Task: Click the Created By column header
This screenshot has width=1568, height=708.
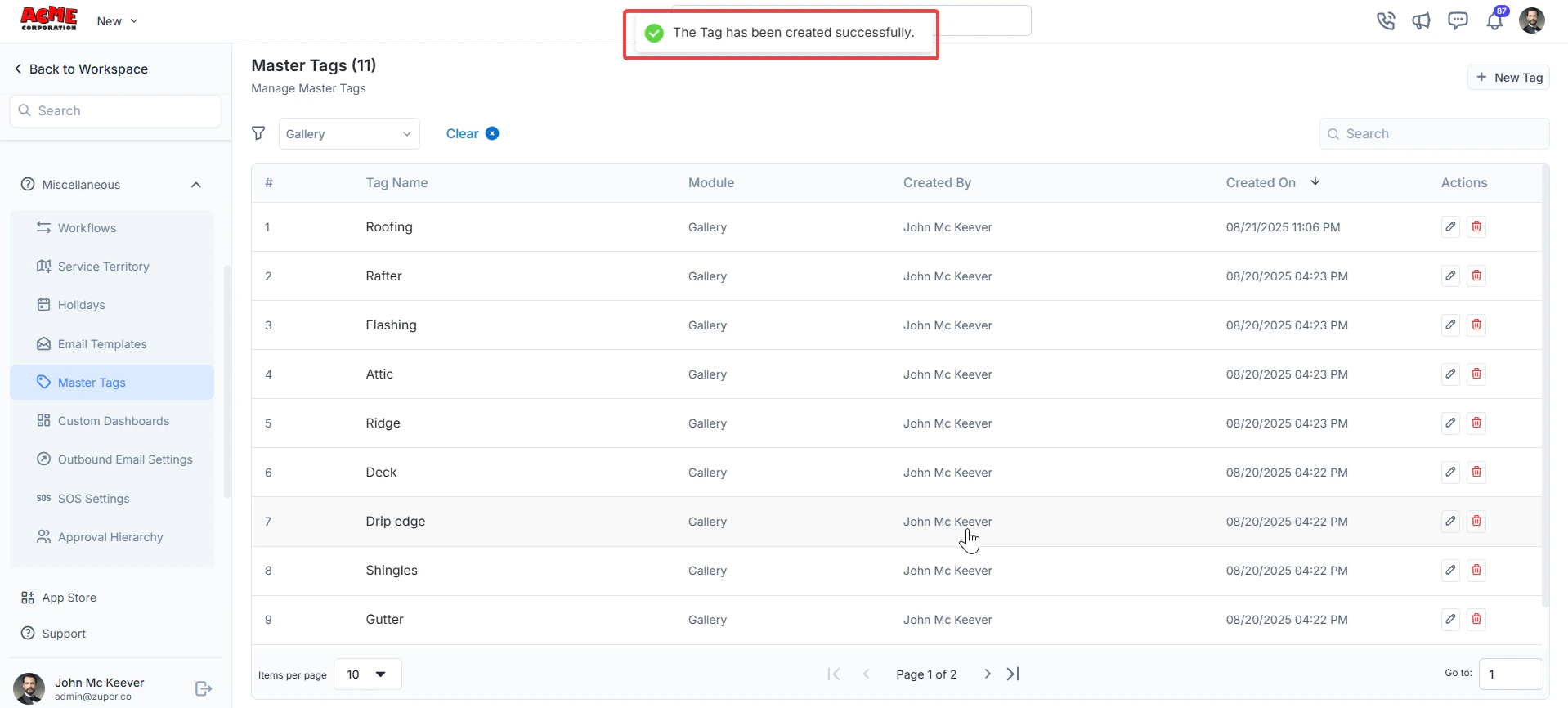Action: pos(937,183)
